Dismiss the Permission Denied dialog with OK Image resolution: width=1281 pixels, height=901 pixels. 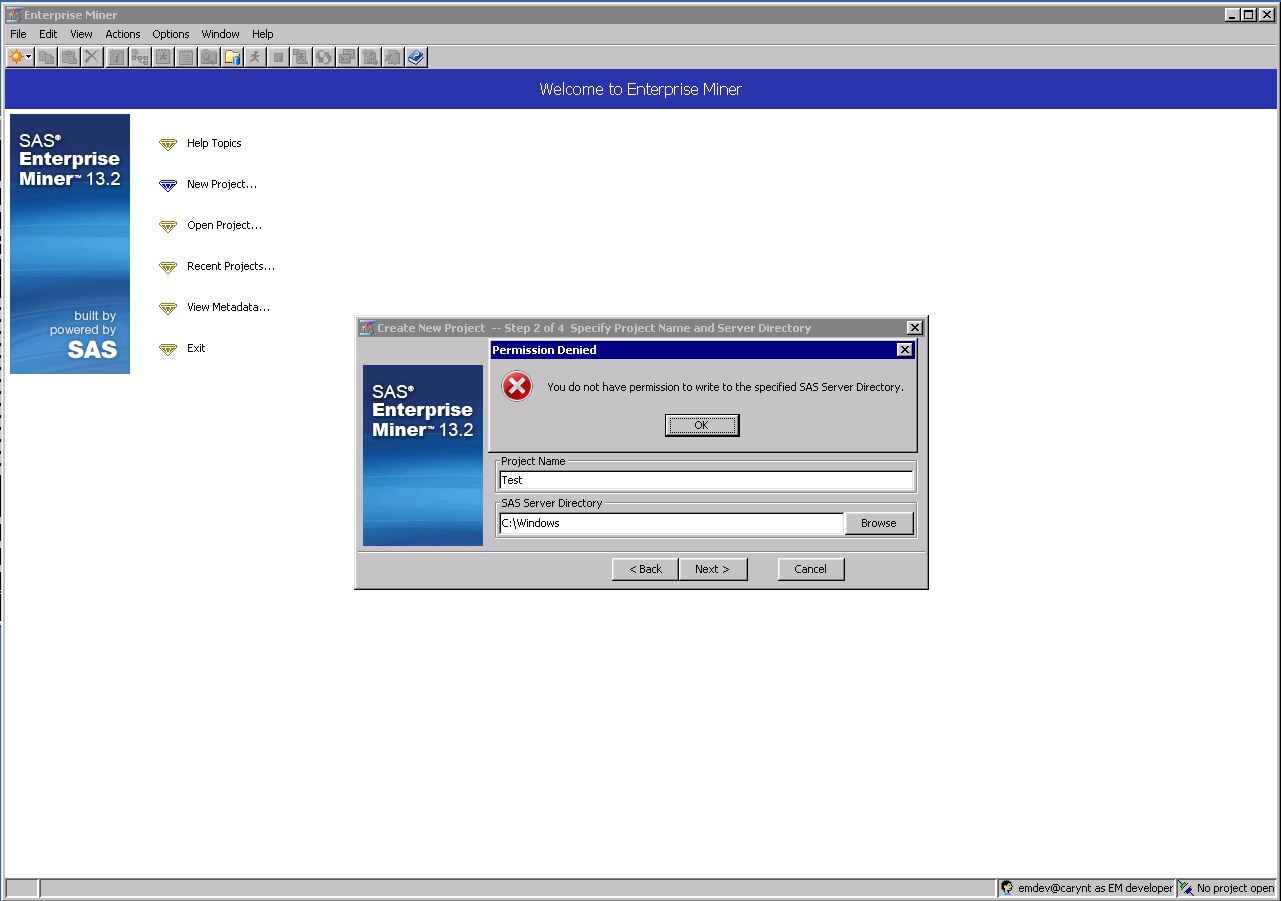(x=701, y=425)
